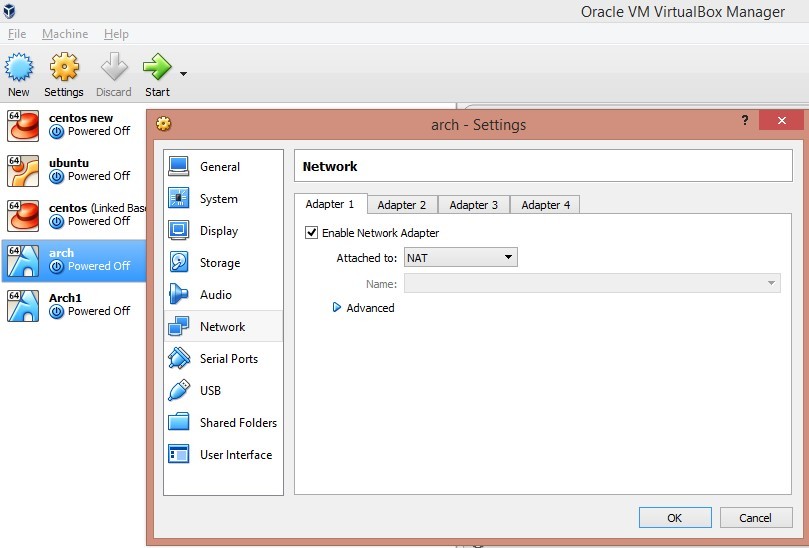
Task: Expand the Advanced section triangle
Action: [337, 308]
